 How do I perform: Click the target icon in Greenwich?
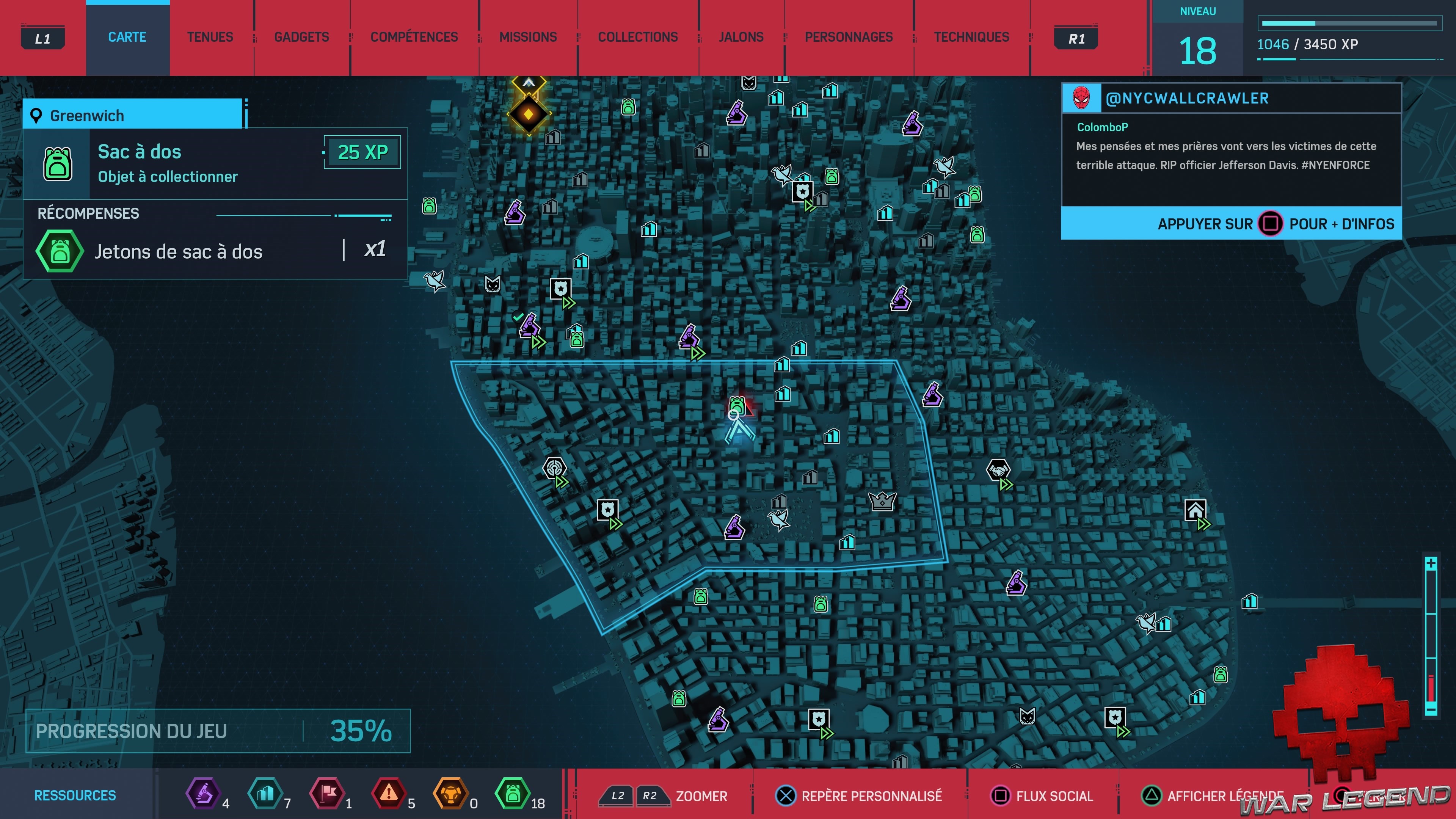(554, 468)
